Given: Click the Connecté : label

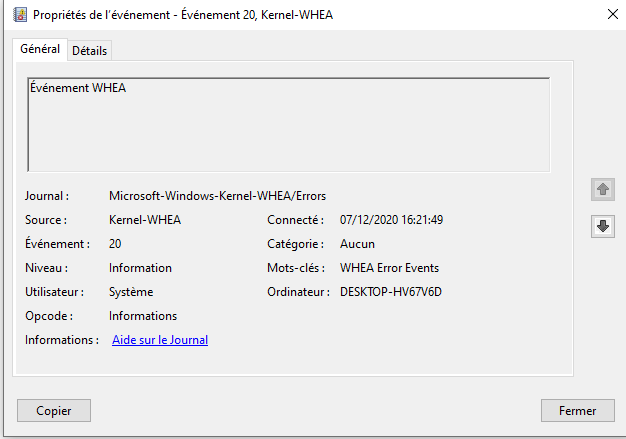Looking at the screenshot, I should (295, 220).
